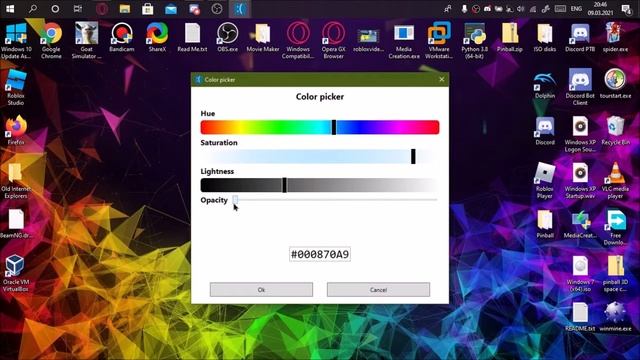Click the Ok button in Color picker
The image size is (640, 360).
pyautogui.click(x=261, y=290)
